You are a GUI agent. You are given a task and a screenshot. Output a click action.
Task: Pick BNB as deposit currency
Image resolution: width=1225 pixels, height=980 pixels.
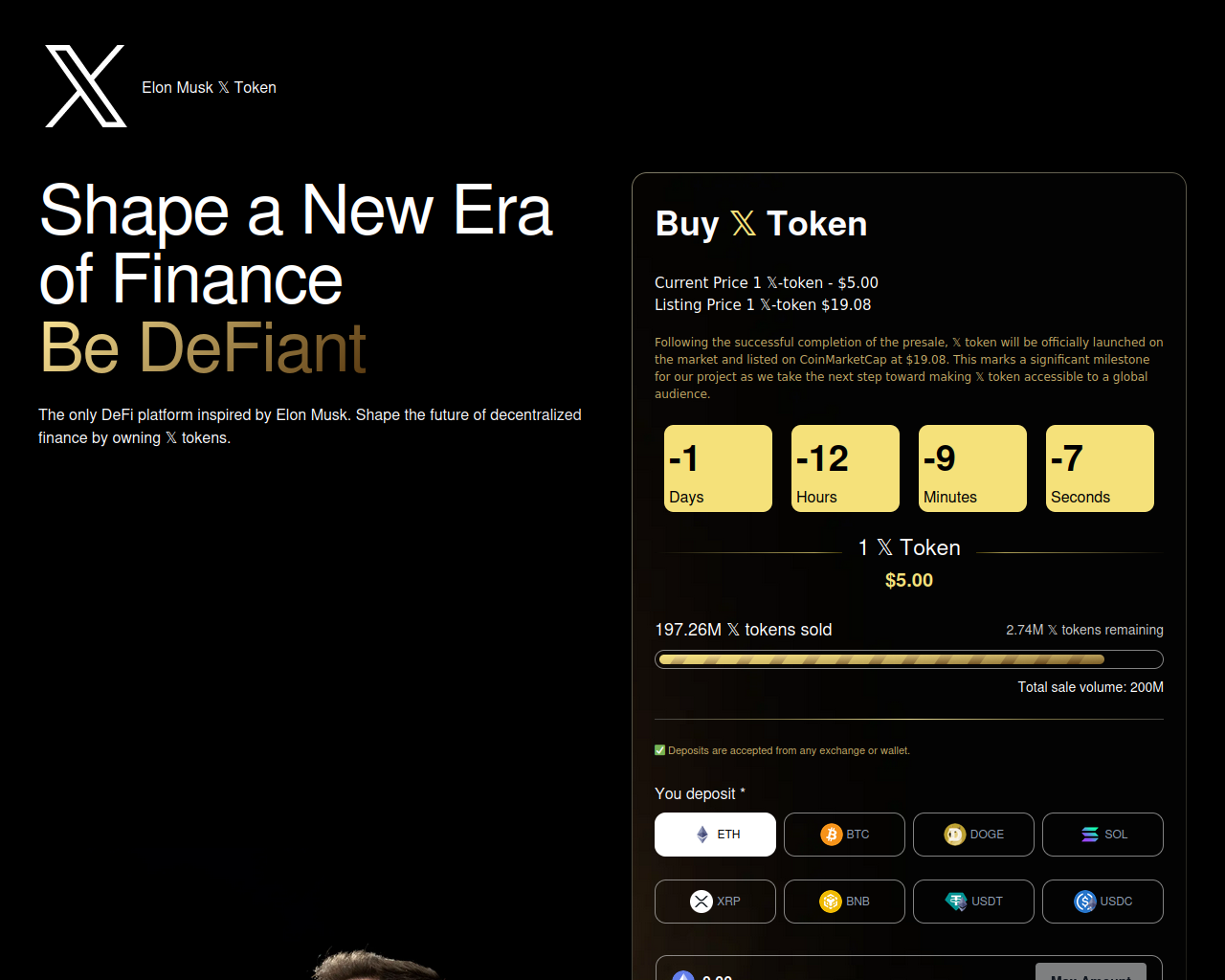pos(844,902)
